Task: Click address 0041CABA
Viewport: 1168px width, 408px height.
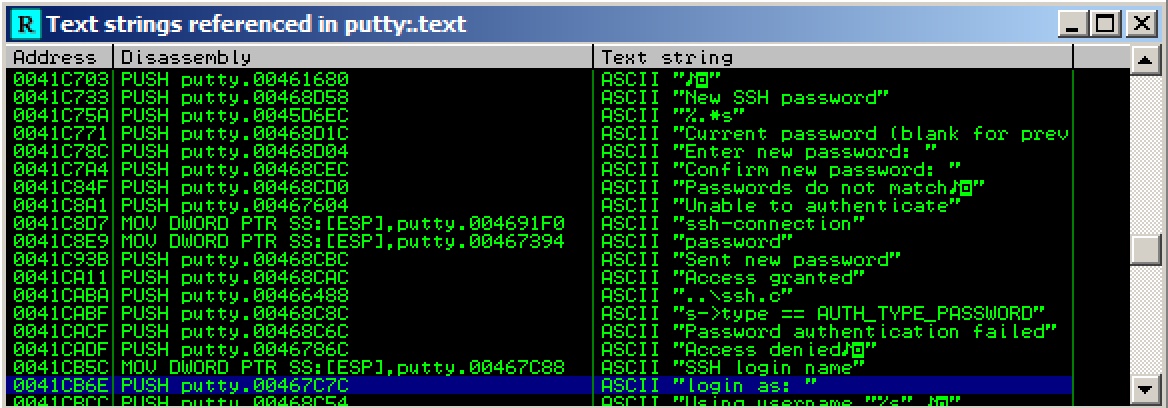Action: click(61, 296)
